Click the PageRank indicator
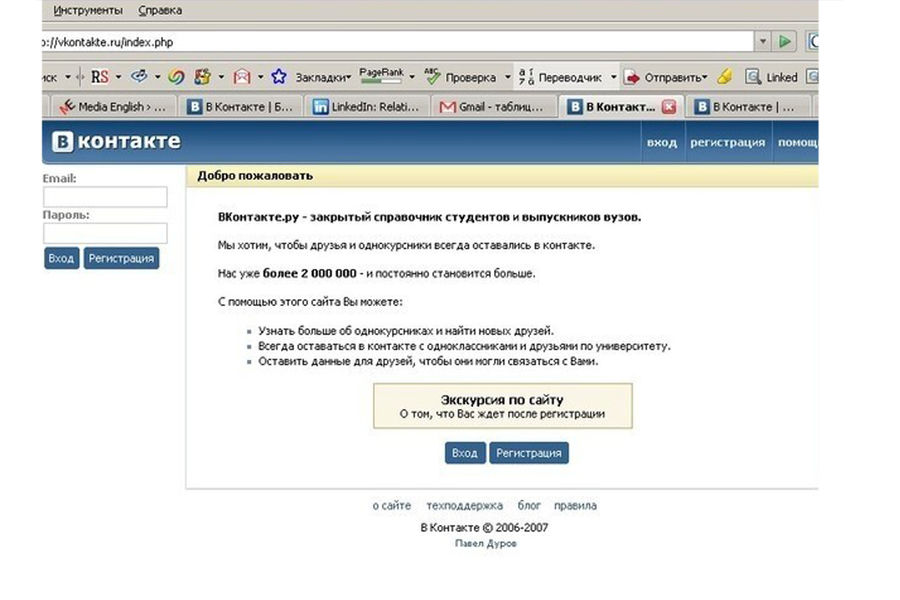The height and width of the screenshot is (600, 900). [x=381, y=75]
